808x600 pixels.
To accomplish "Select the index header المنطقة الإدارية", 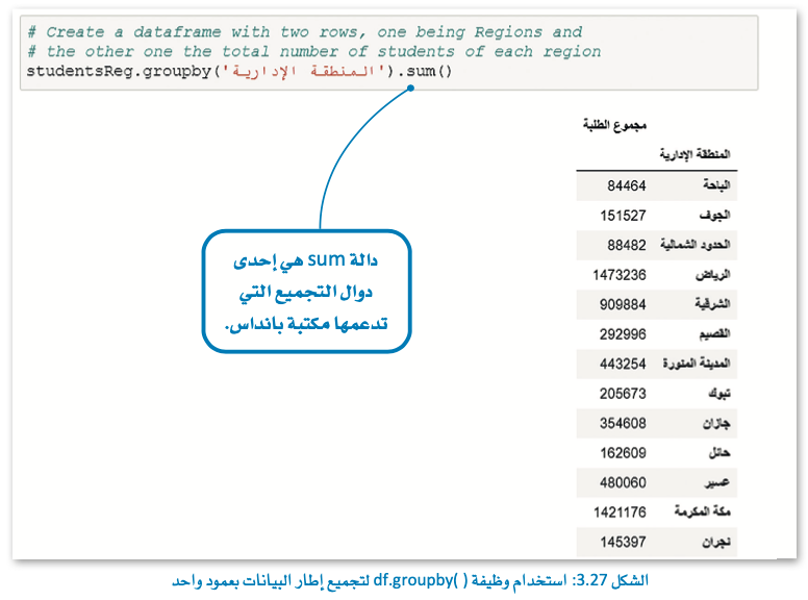I will coord(695,154).
